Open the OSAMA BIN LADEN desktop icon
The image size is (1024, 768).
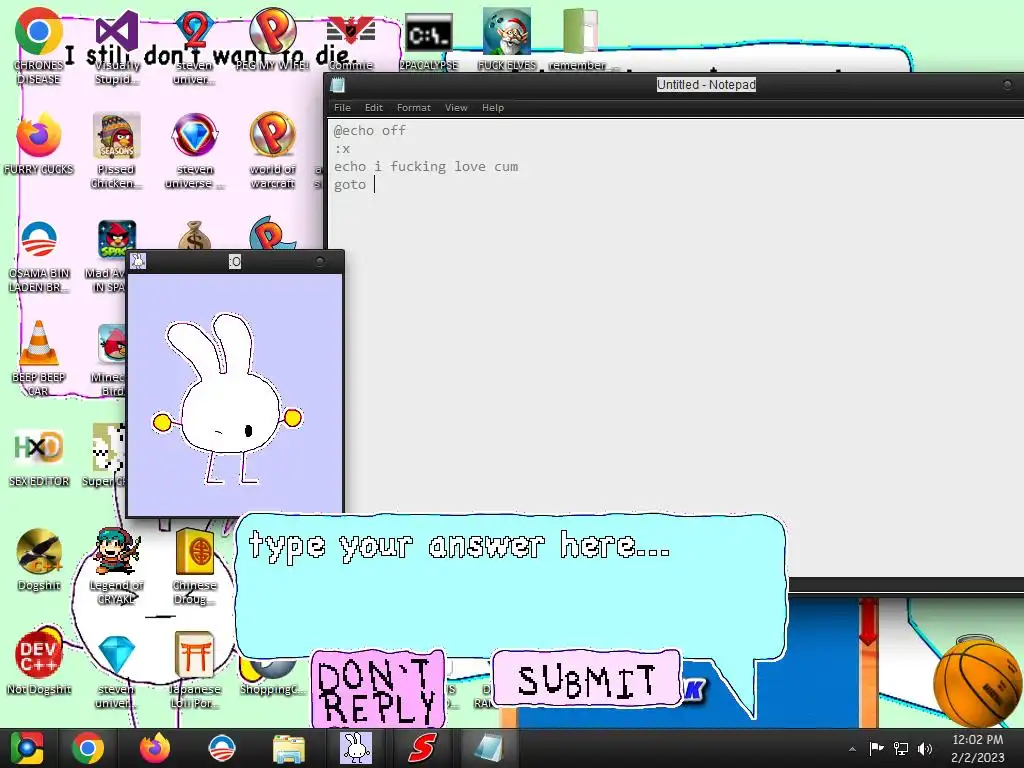click(39, 256)
